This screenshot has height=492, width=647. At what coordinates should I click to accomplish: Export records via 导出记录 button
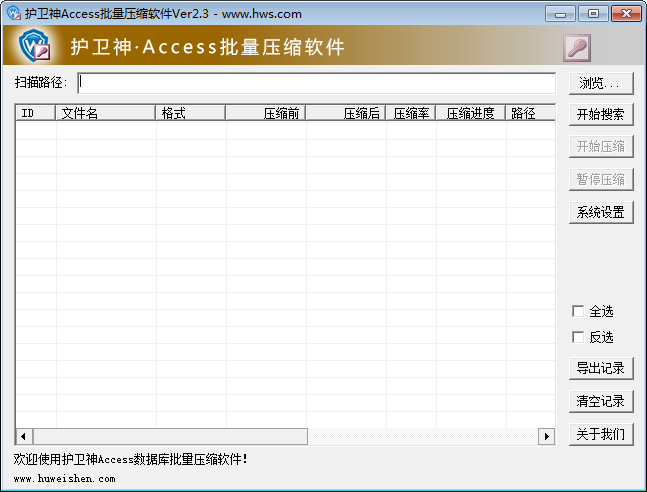click(601, 368)
